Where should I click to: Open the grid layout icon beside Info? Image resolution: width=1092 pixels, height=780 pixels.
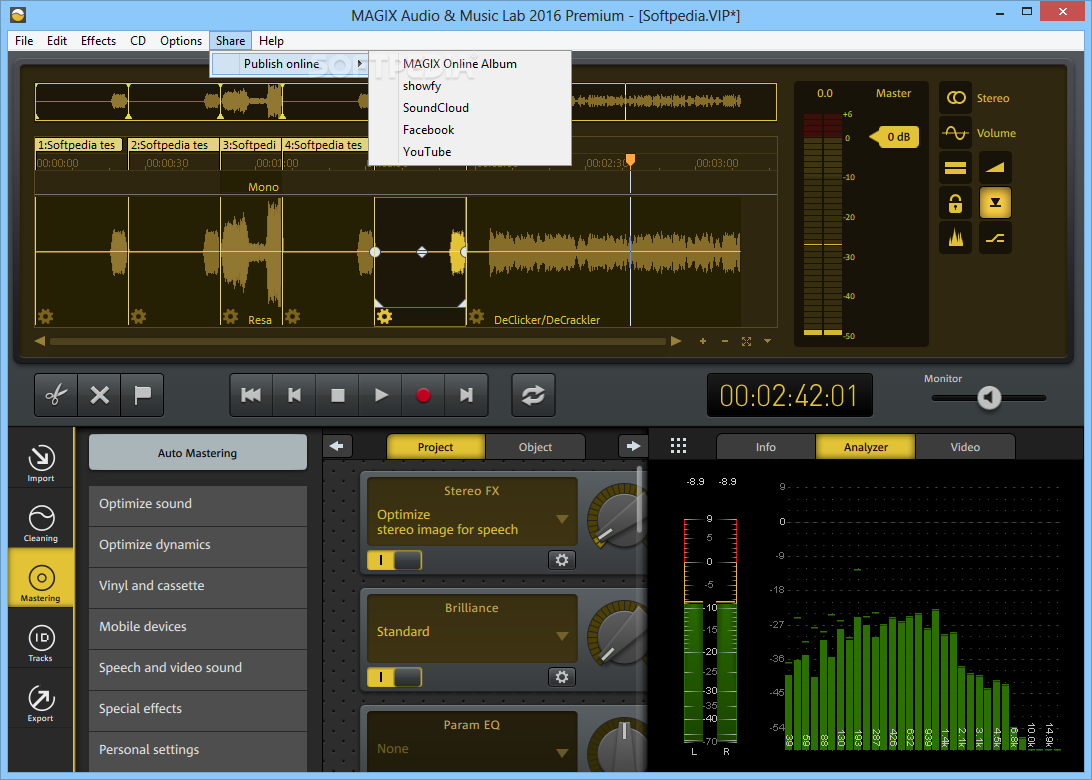tap(678, 446)
